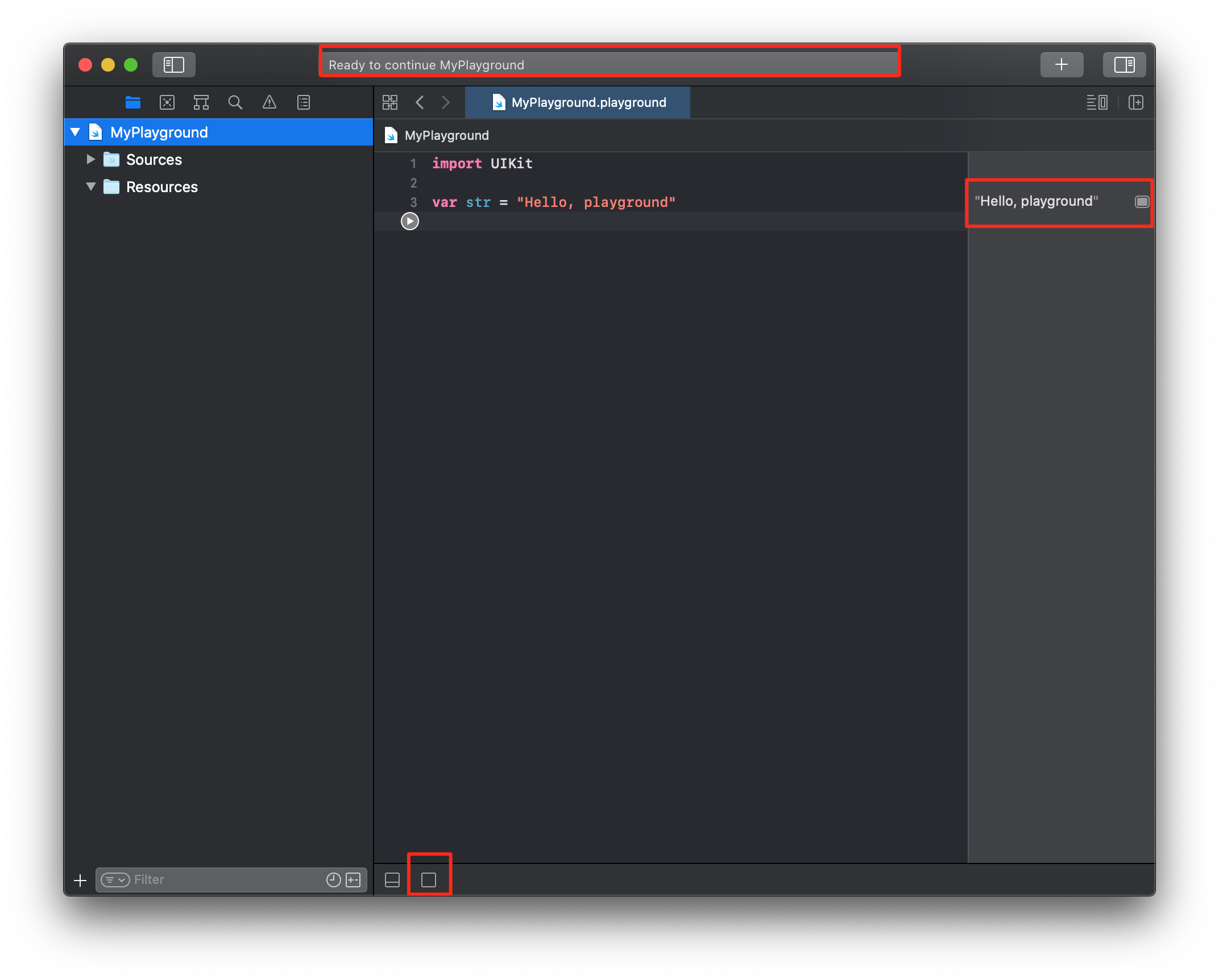Viewport: 1219px width, 980px height.
Task: Click MyPlayground in the jump bar
Action: (446, 135)
